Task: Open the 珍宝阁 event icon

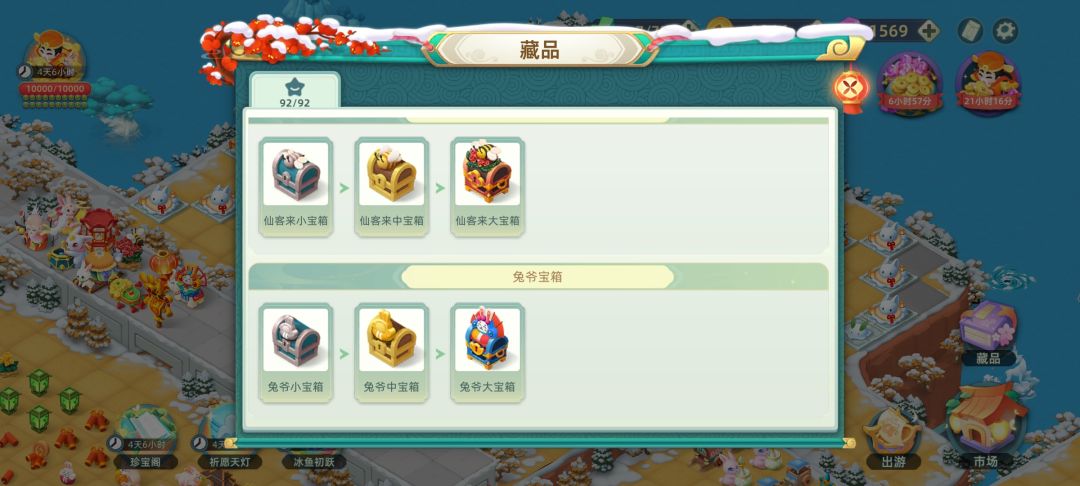Action: coord(145,436)
